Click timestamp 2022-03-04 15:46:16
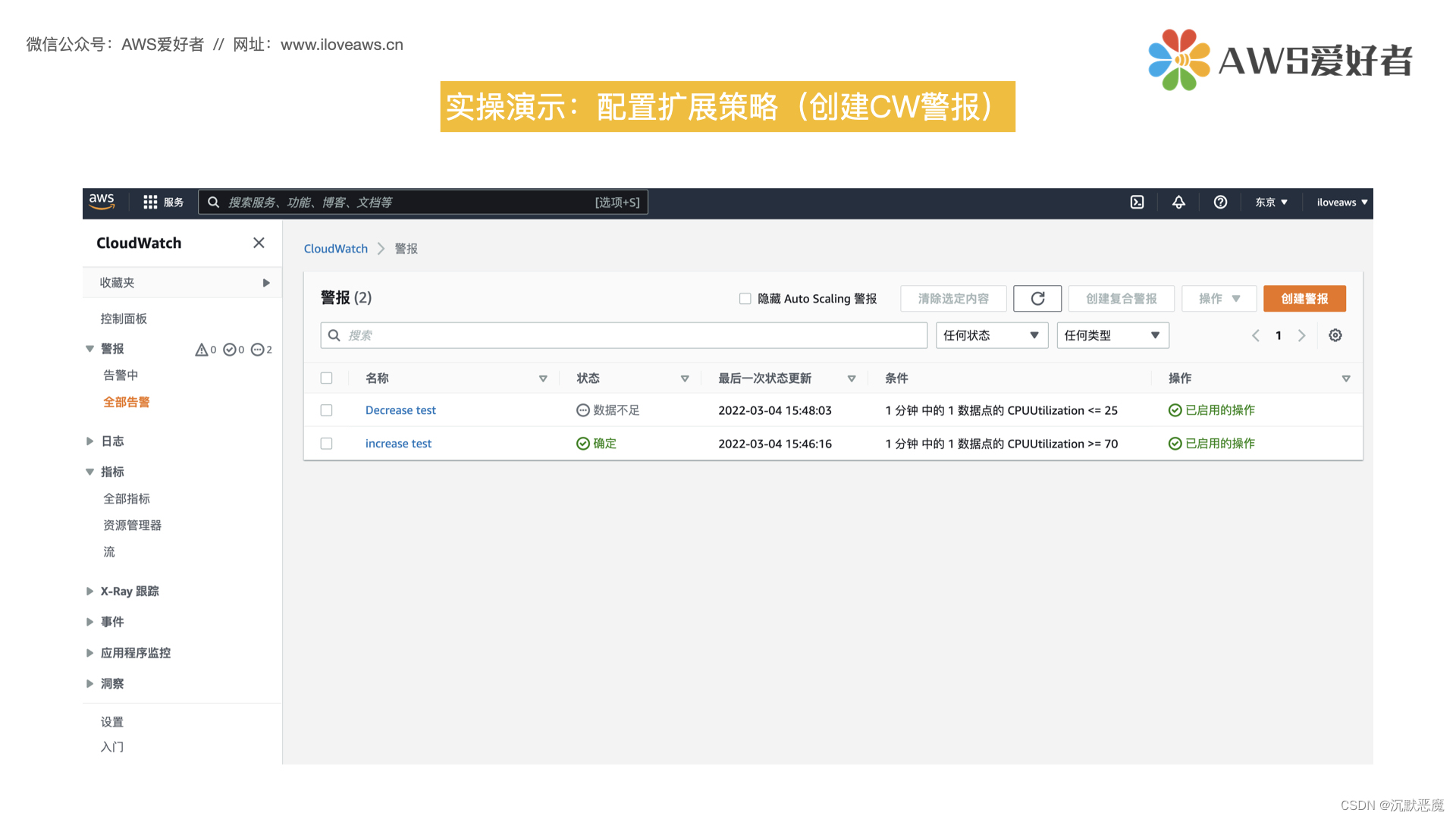The image size is (1456, 819). point(775,444)
